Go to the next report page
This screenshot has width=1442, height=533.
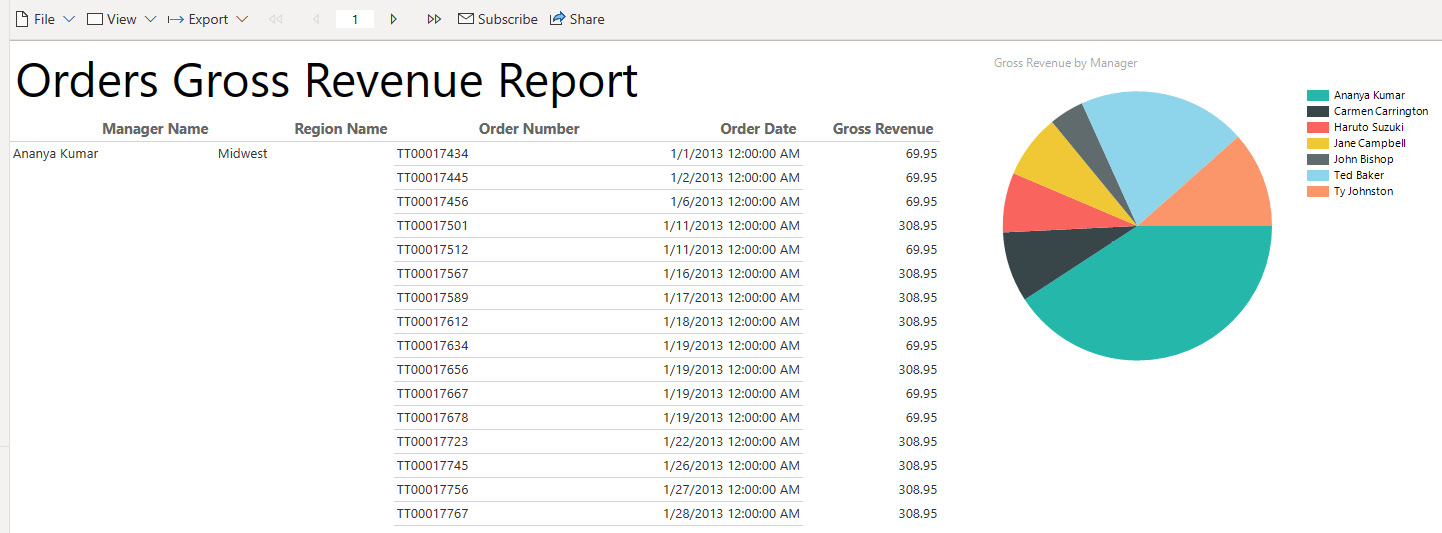point(394,19)
